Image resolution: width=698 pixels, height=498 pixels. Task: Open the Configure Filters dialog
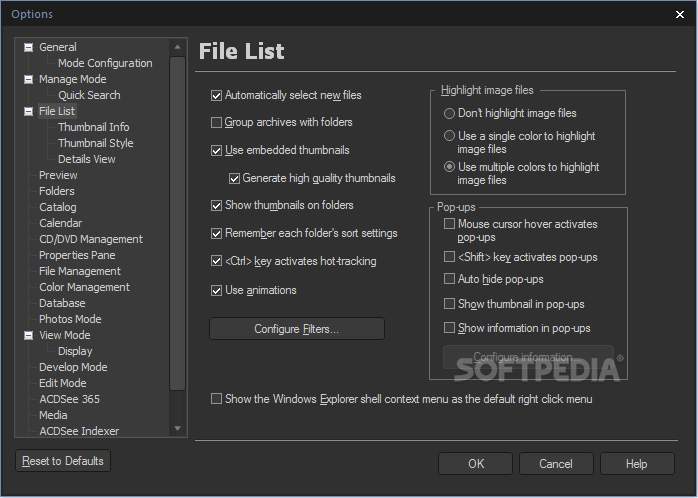(x=297, y=329)
